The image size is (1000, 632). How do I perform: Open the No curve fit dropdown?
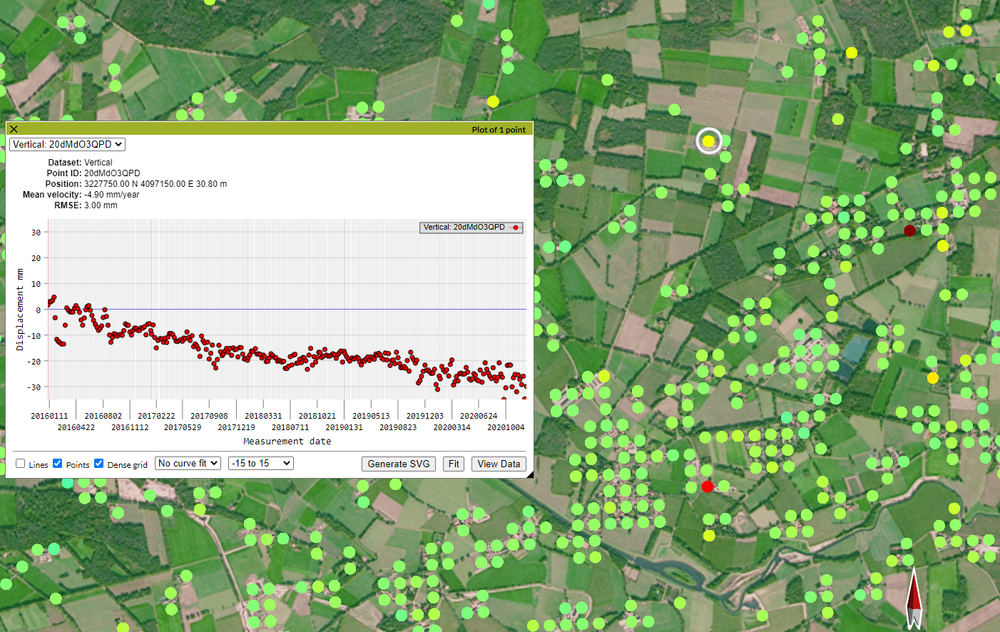click(x=188, y=464)
